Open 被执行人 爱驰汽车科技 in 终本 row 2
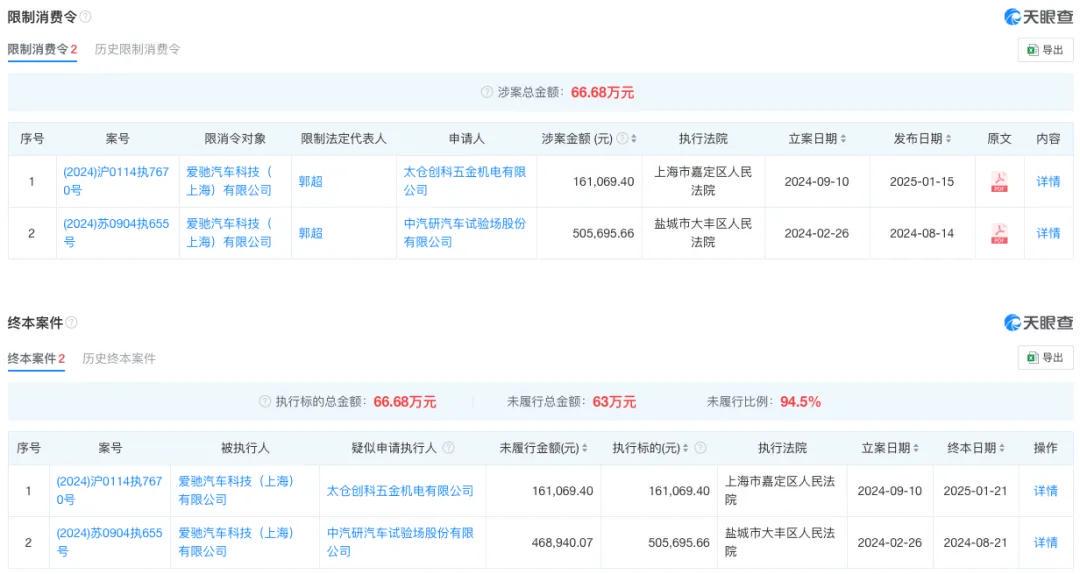The height and width of the screenshot is (574, 1080). [236, 542]
